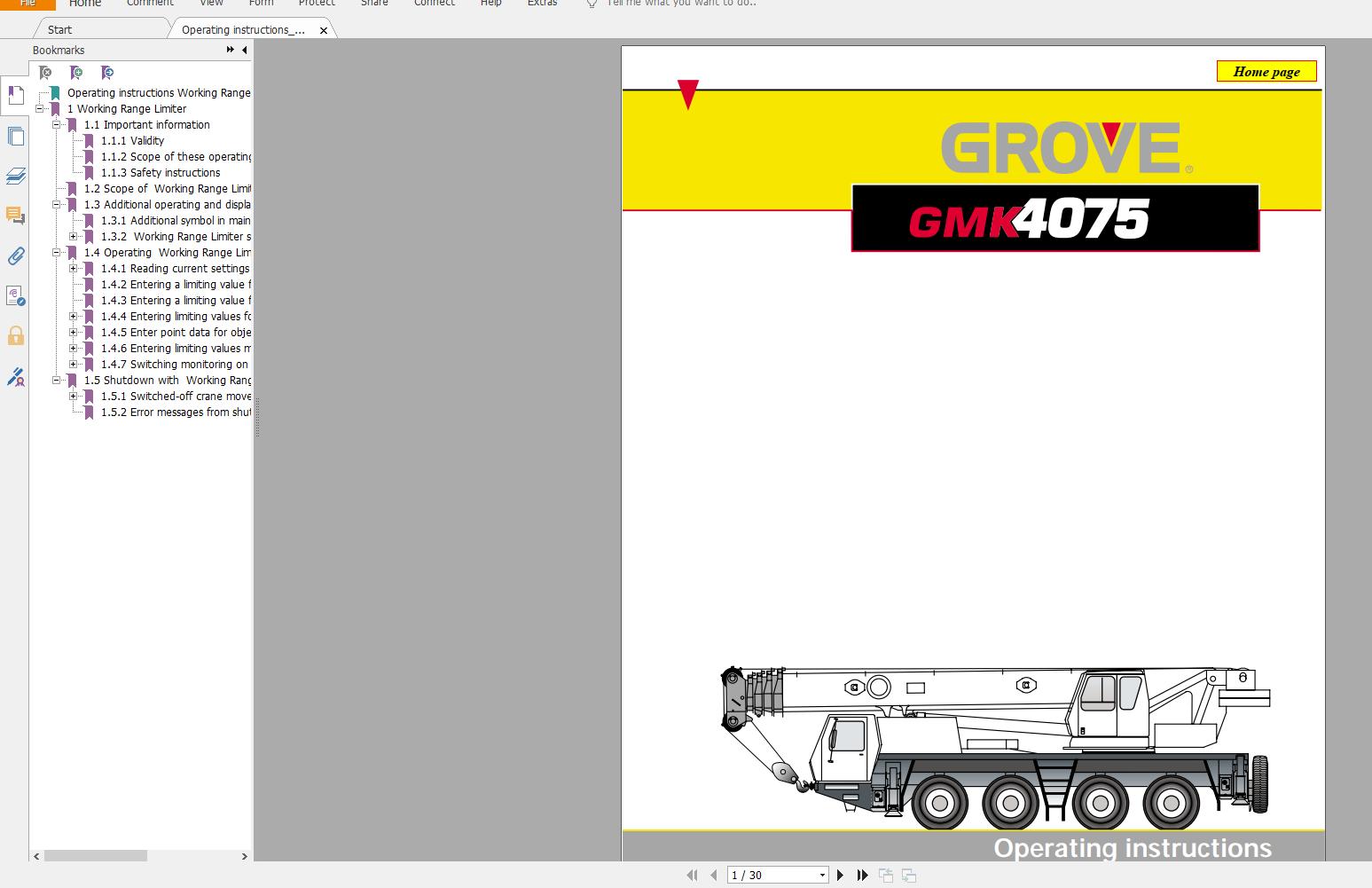Click the lightbulb Tell me icon
1372x888 pixels.
click(x=592, y=4)
